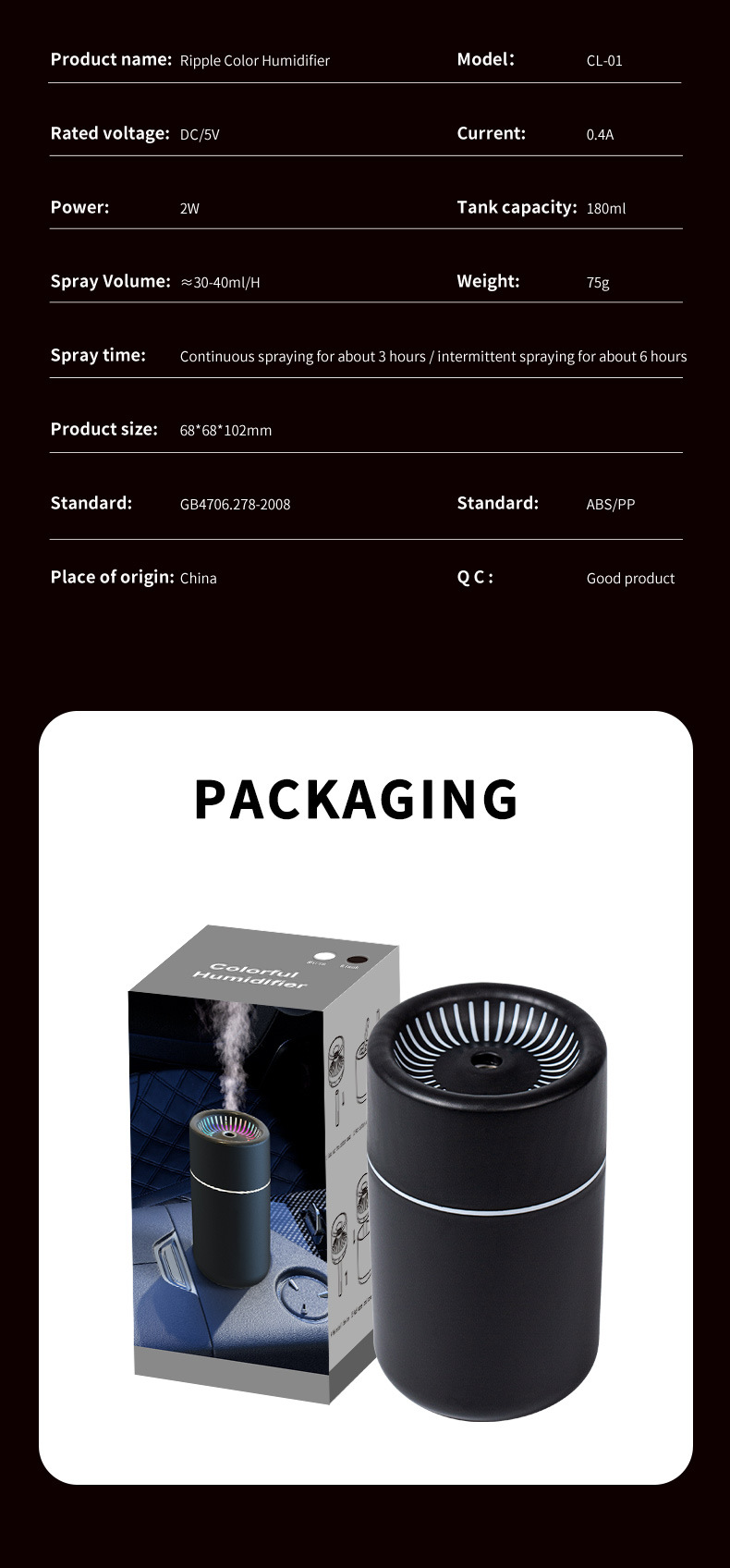Screen dimensions: 730x1568
Task: Click the Colorful Humidifier text on box
Action: click(250, 976)
